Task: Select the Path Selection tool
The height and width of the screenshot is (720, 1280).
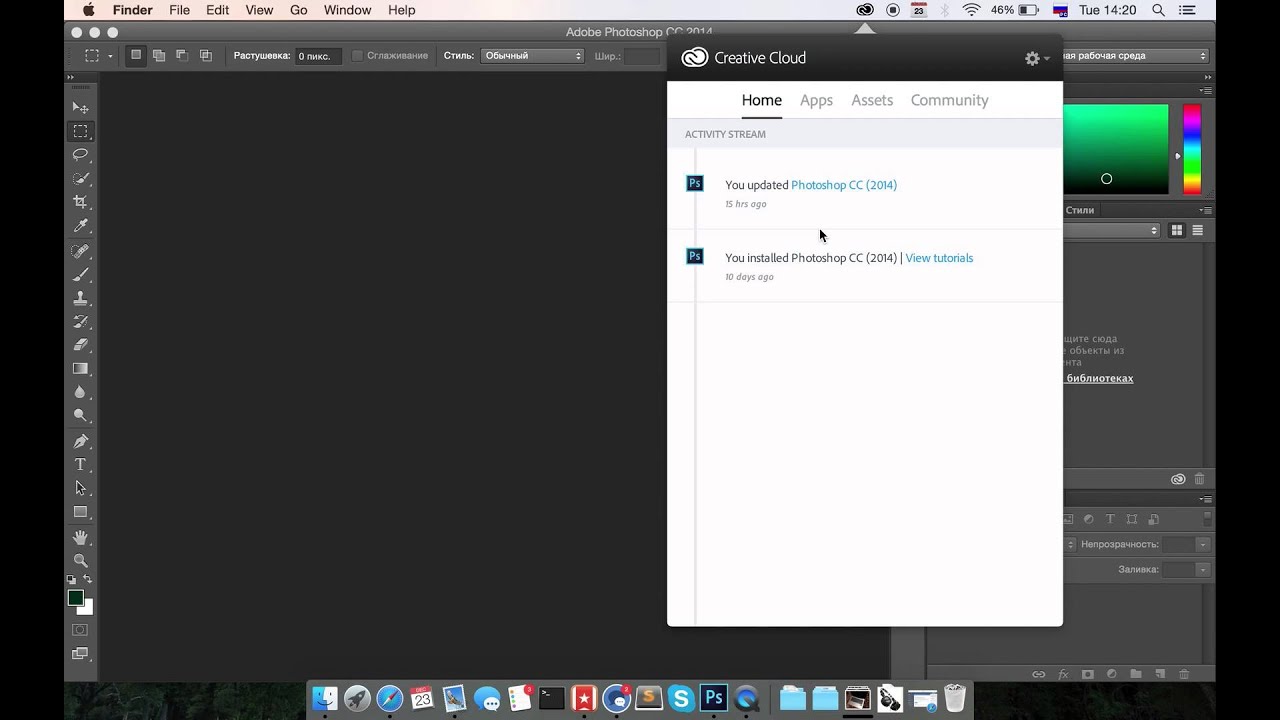Action: [81, 488]
